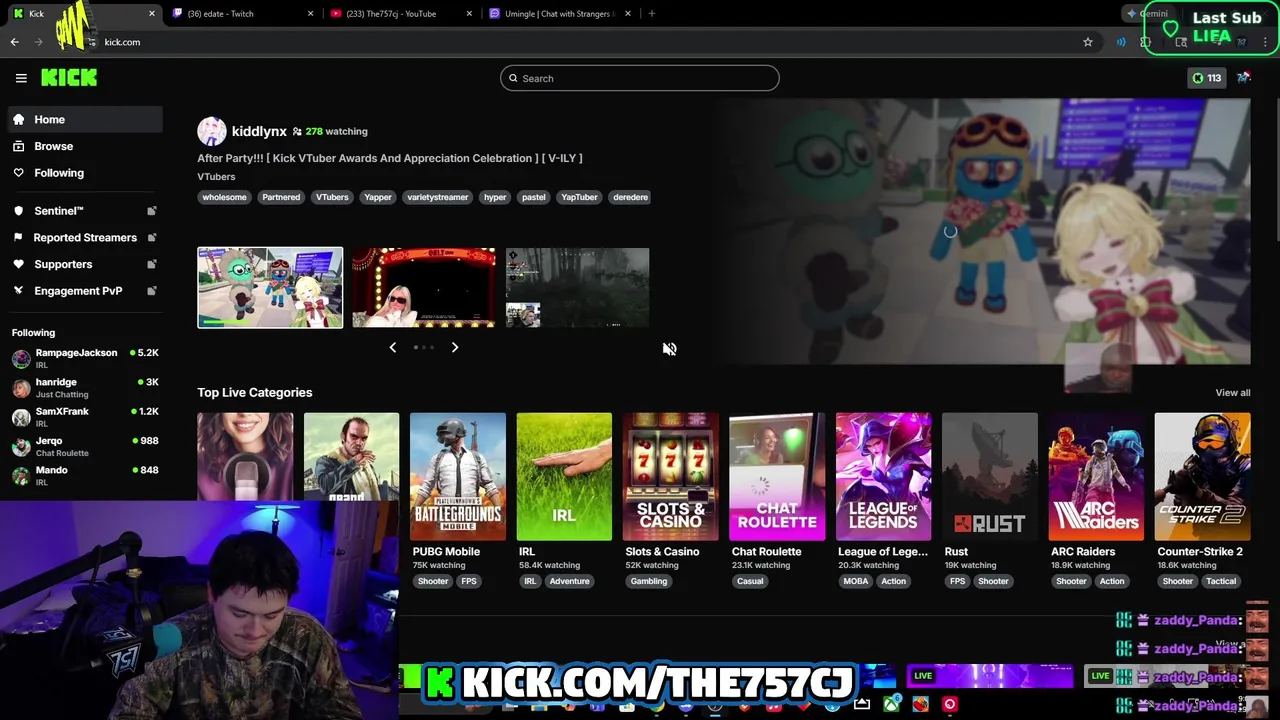Click the Reported Streamers external-link icon

[152, 237]
